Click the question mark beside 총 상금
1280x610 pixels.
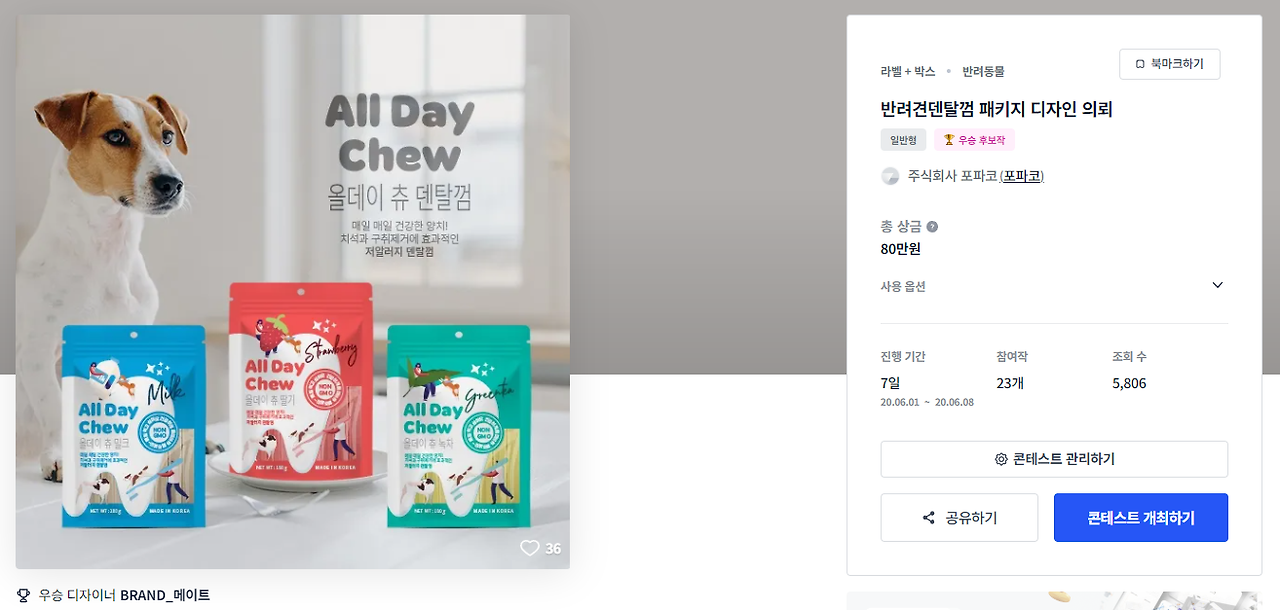click(932, 226)
